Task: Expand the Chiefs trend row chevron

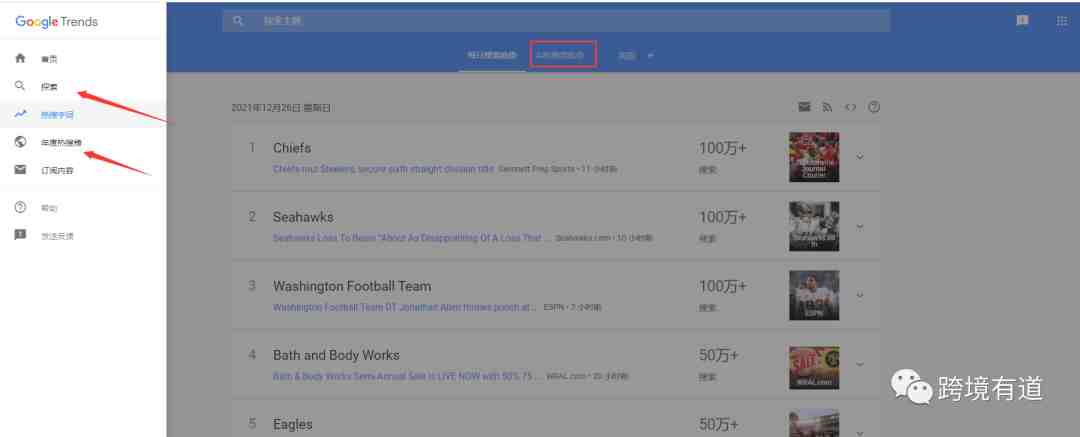Action: 860,156
